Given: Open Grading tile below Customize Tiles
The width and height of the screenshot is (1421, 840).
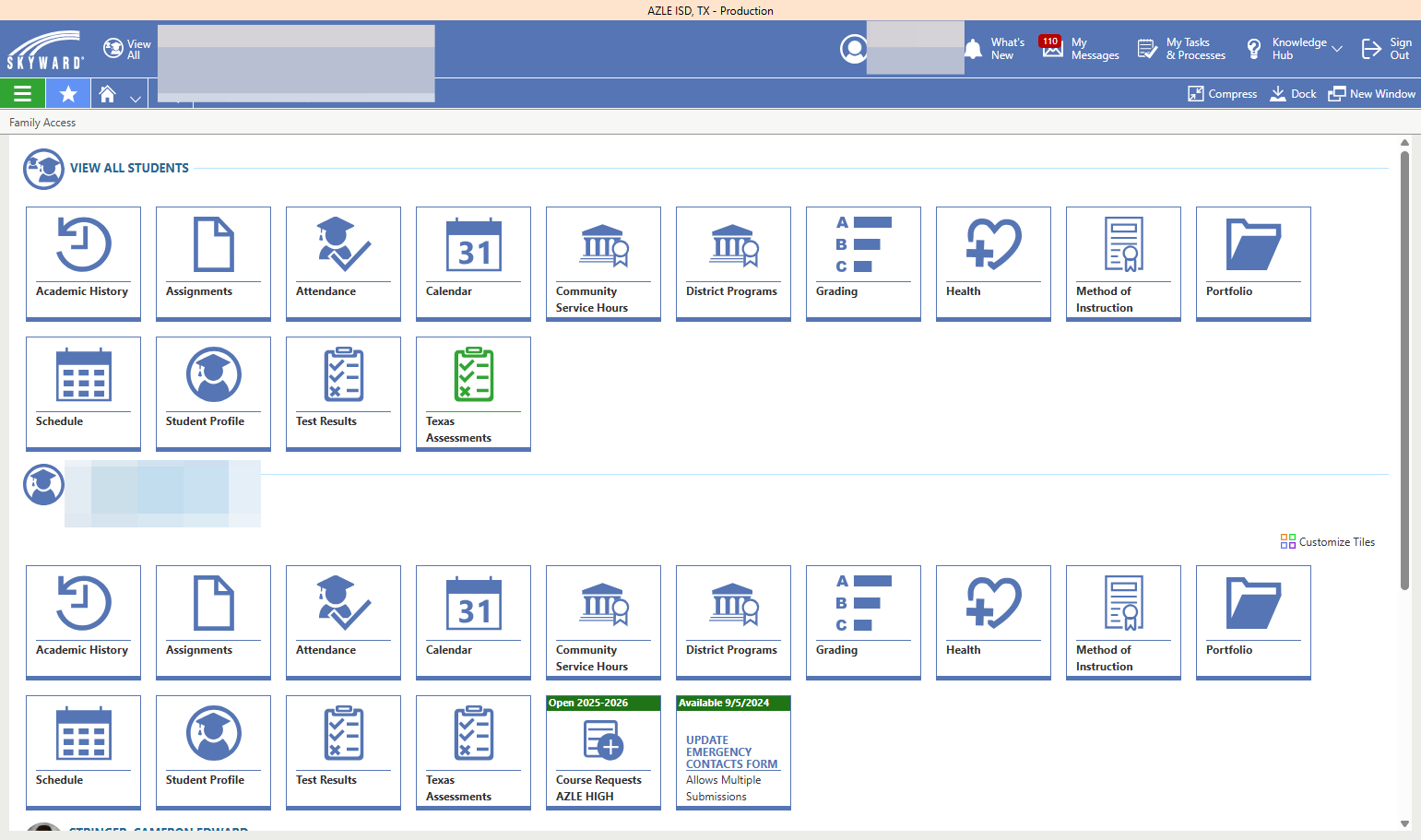Looking at the screenshot, I should (x=863, y=622).
